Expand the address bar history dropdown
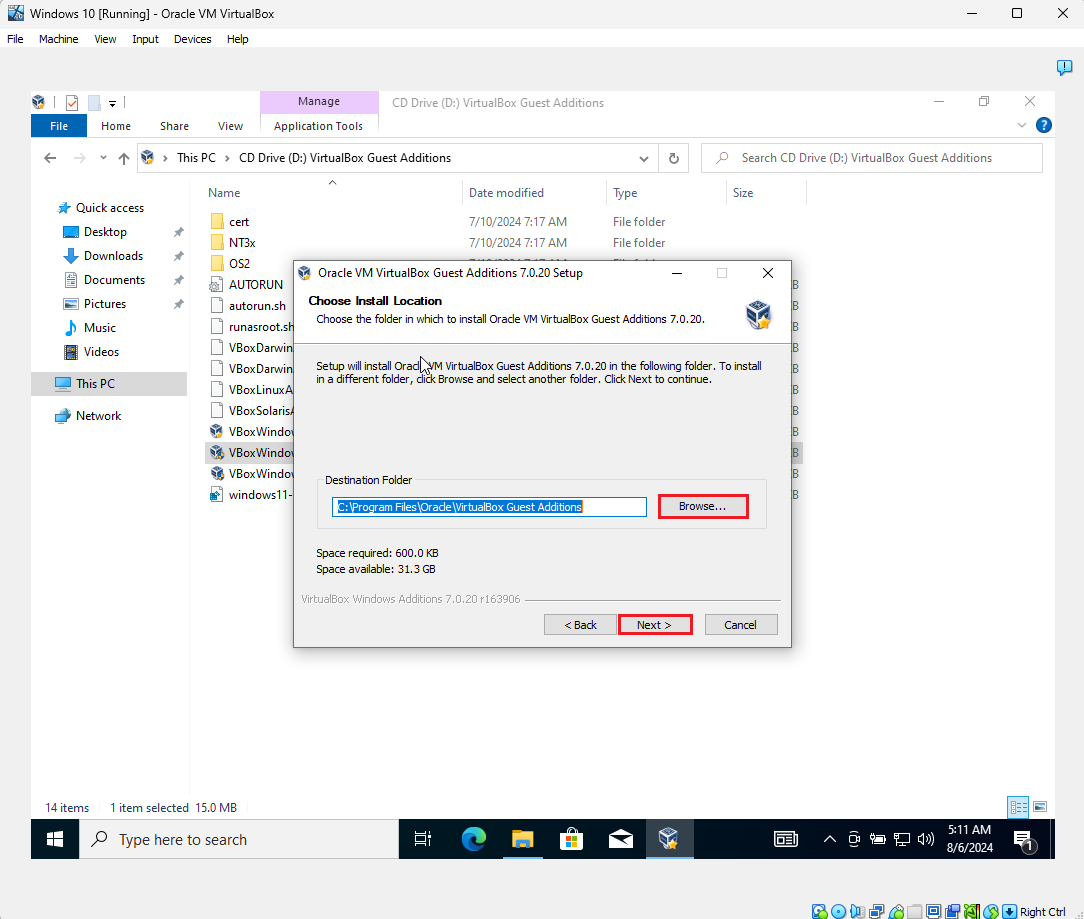Screen dimensions: 1084x919 pos(644,158)
